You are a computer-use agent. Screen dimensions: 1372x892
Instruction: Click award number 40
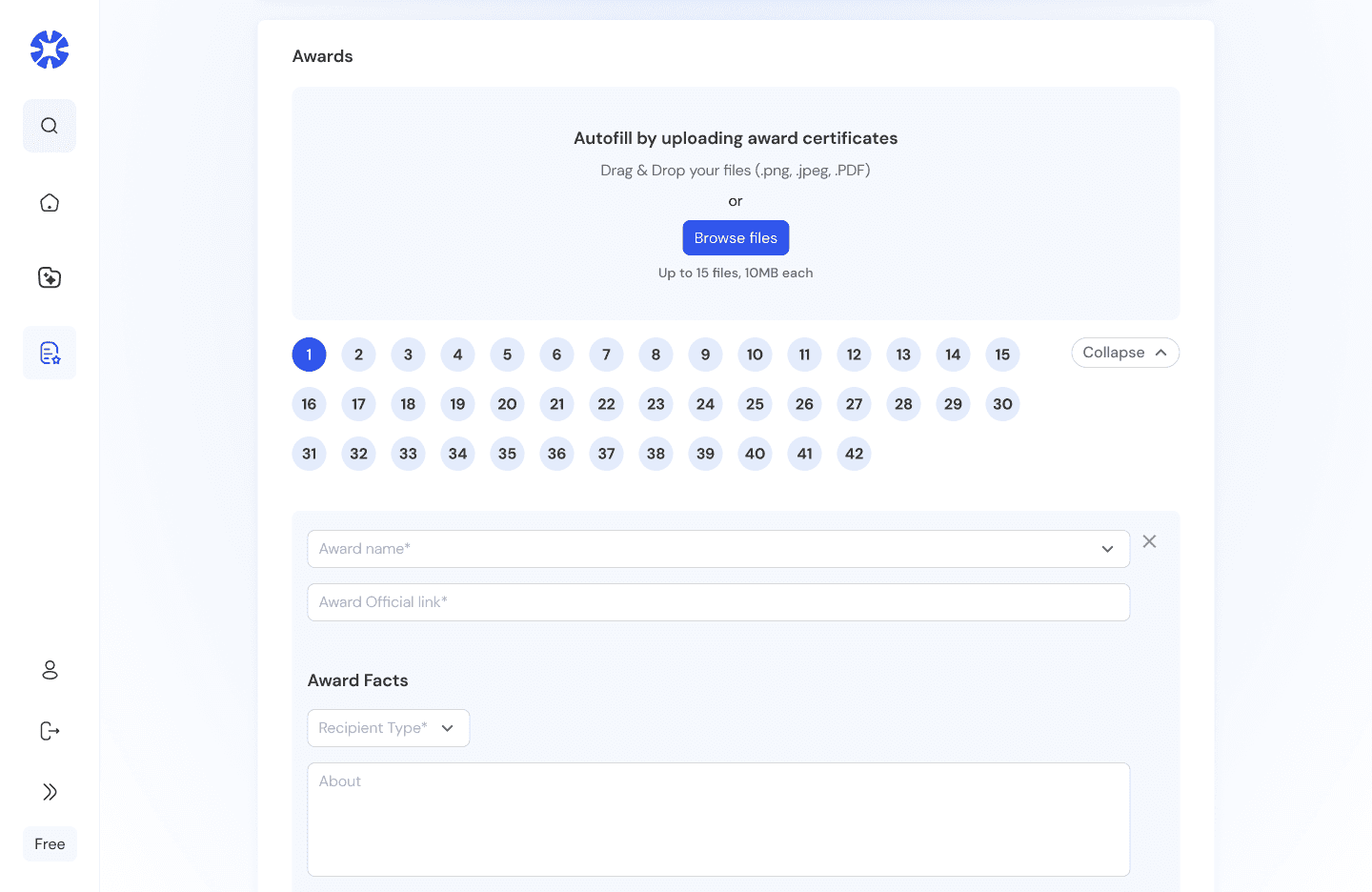[x=755, y=454]
